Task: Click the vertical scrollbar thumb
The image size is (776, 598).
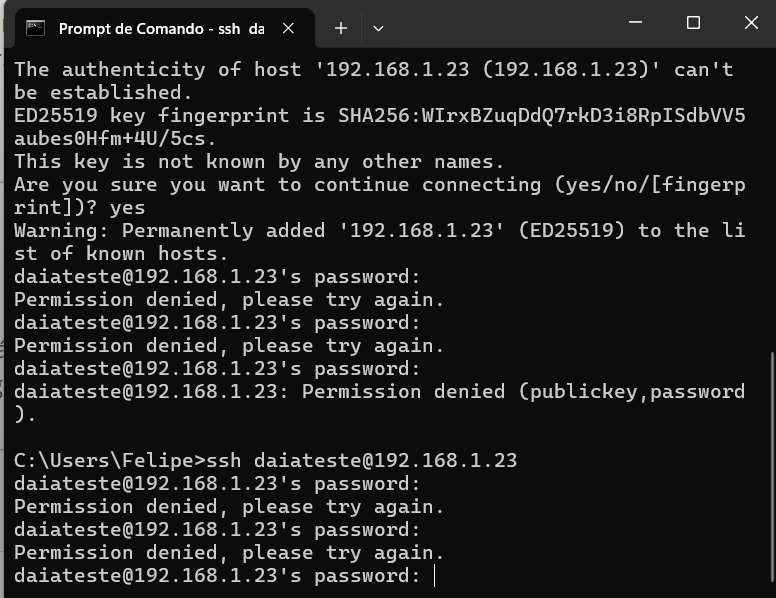Action: 772,466
